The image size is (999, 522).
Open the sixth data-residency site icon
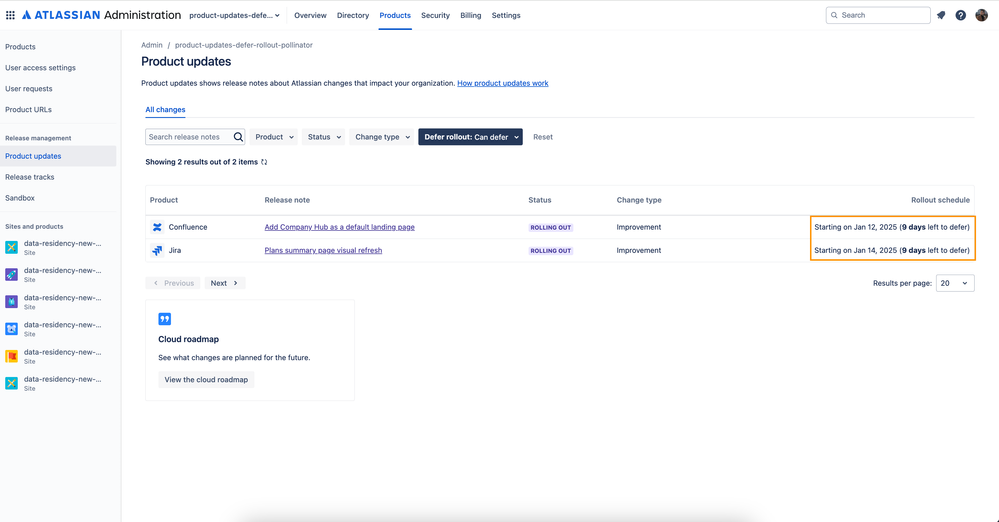11,383
